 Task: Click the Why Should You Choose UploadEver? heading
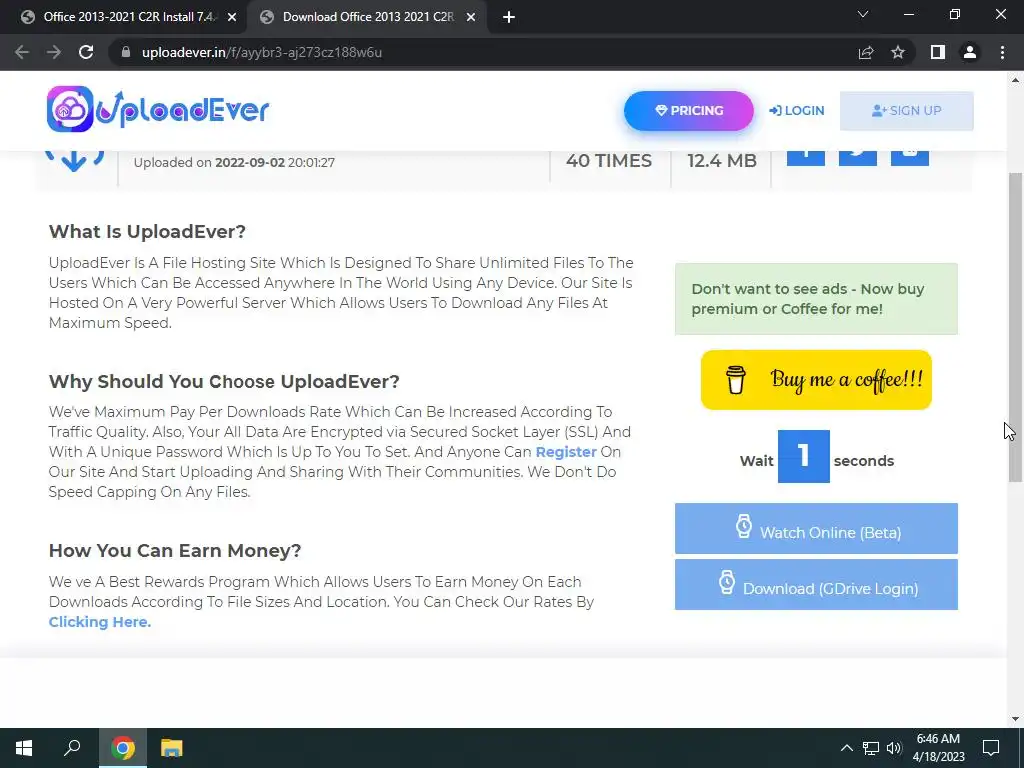[x=224, y=381]
